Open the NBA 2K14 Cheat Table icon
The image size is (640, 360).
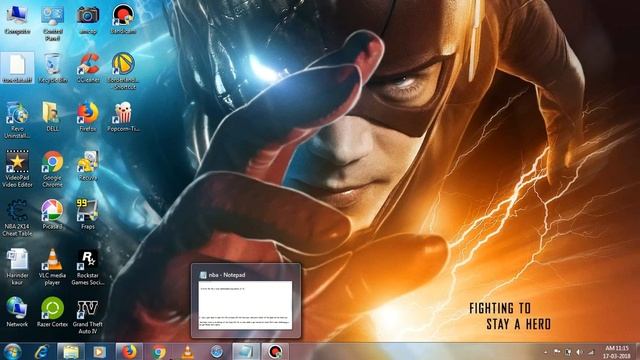[x=17, y=218]
